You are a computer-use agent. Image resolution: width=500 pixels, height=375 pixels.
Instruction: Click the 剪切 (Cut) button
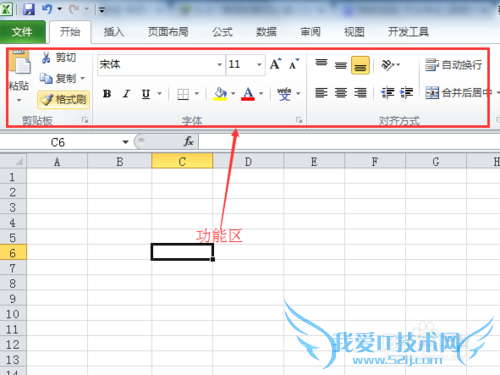pos(59,58)
